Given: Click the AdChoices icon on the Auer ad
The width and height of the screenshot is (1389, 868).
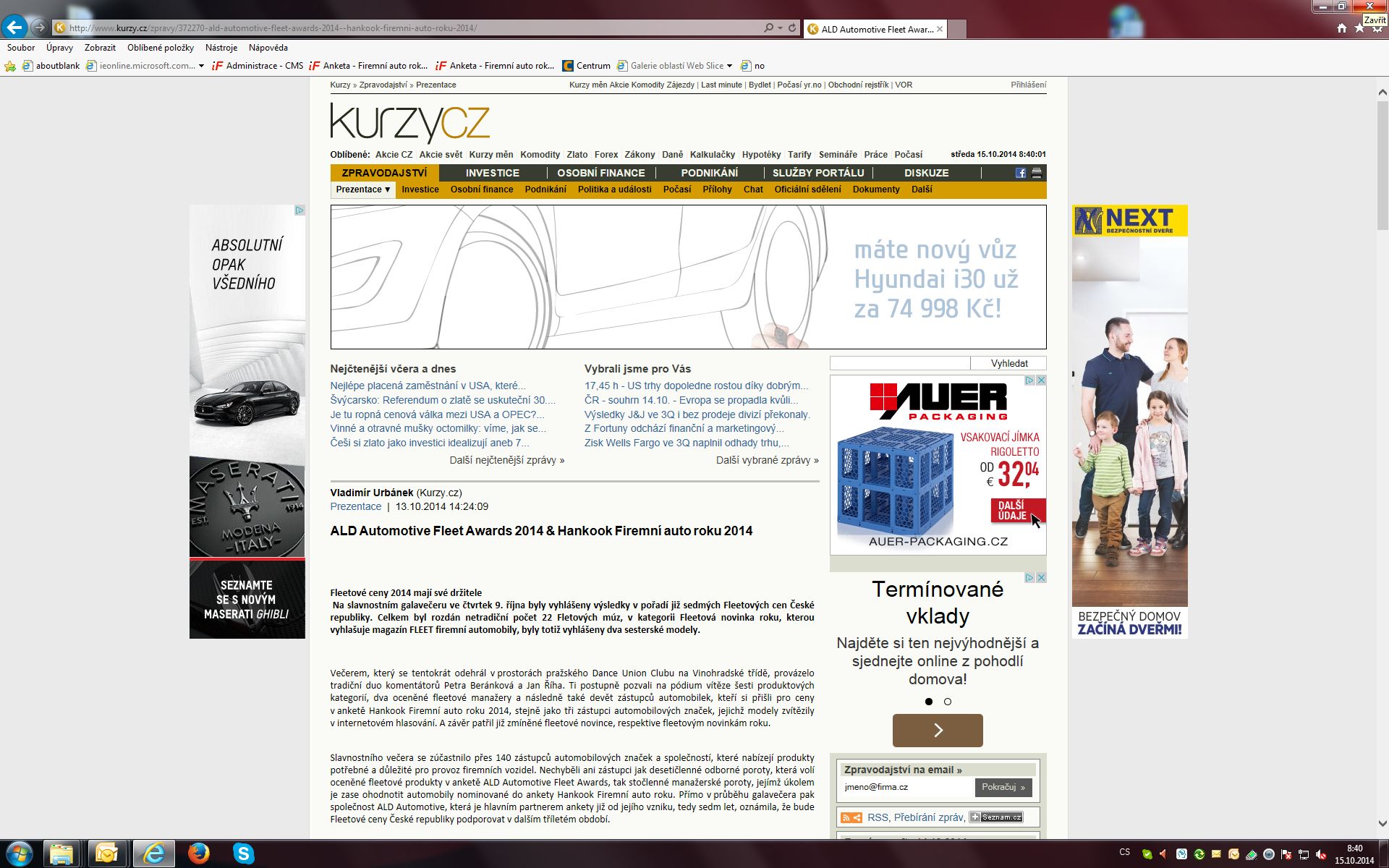Looking at the screenshot, I should [x=1029, y=380].
